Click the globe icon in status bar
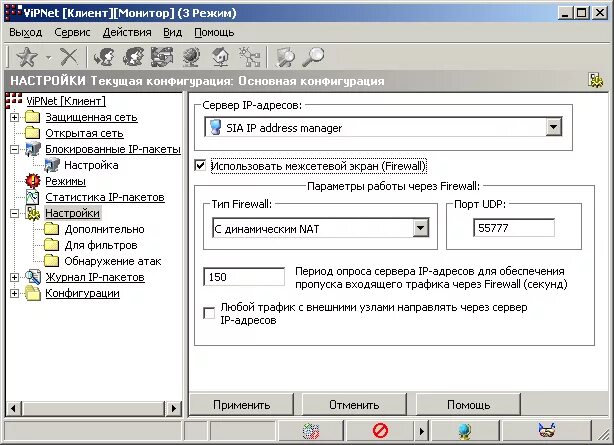 [x=464, y=431]
